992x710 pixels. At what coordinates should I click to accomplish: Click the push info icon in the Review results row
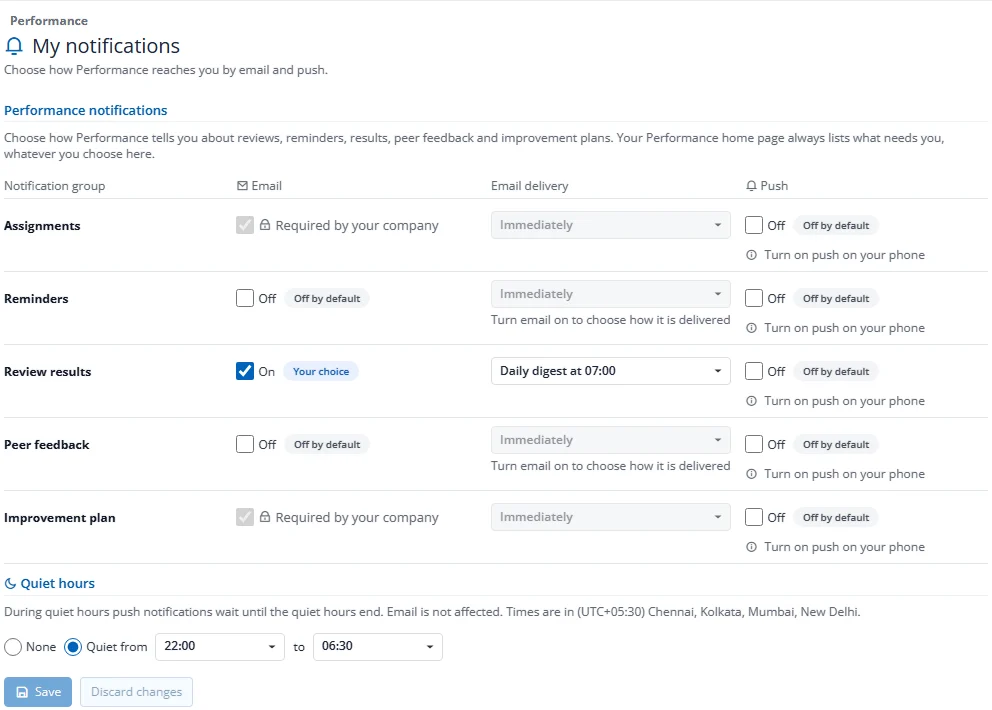tap(751, 401)
